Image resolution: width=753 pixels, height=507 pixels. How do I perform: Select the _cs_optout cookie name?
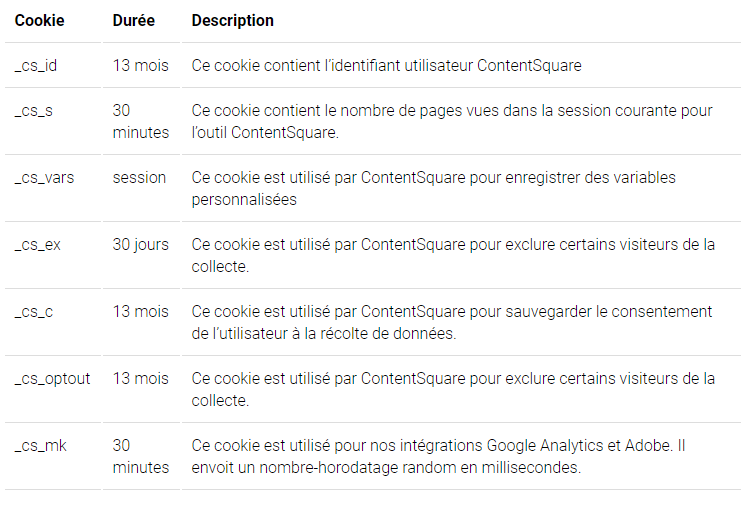coord(52,379)
